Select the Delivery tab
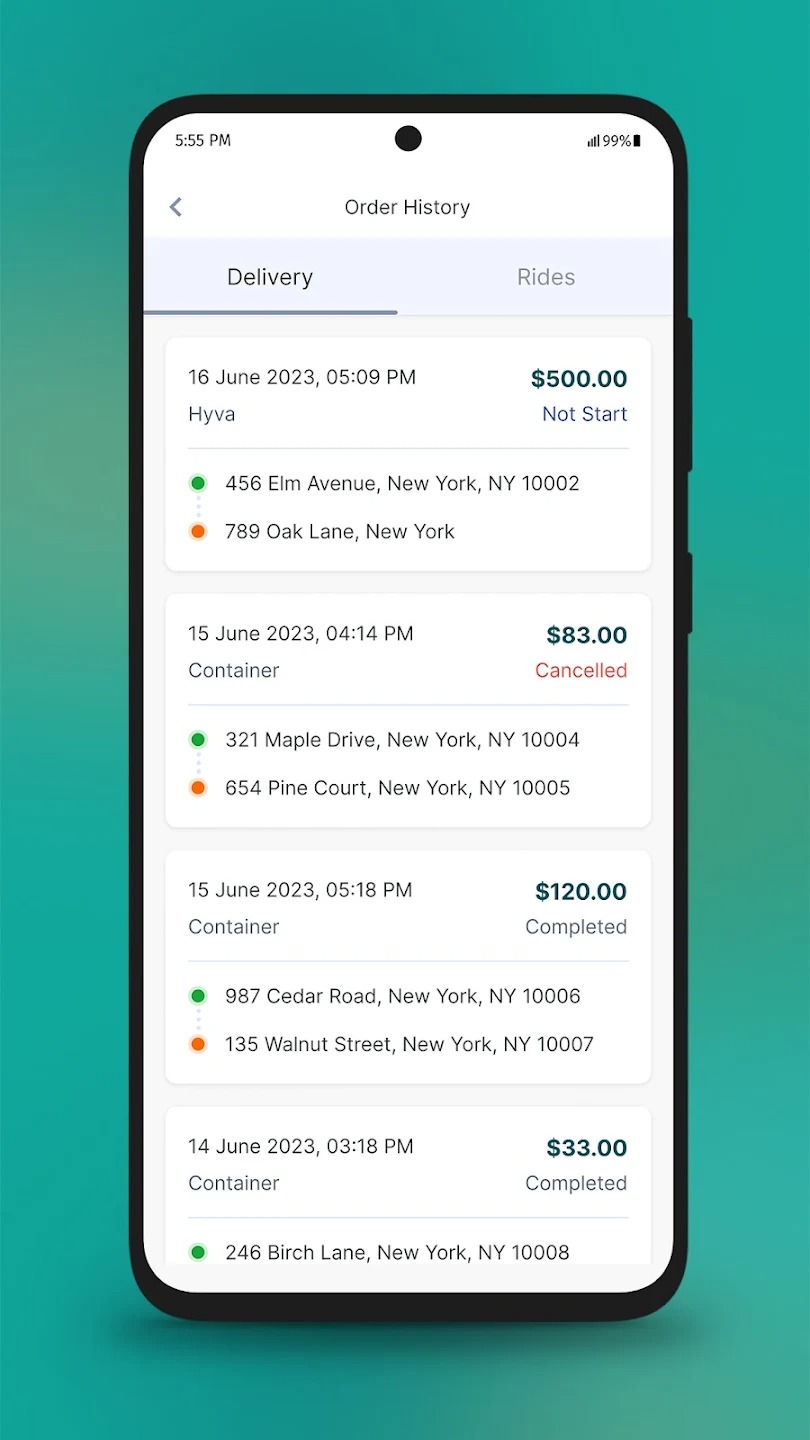Screen dimensions: 810x1440 click(x=270, y=277)
